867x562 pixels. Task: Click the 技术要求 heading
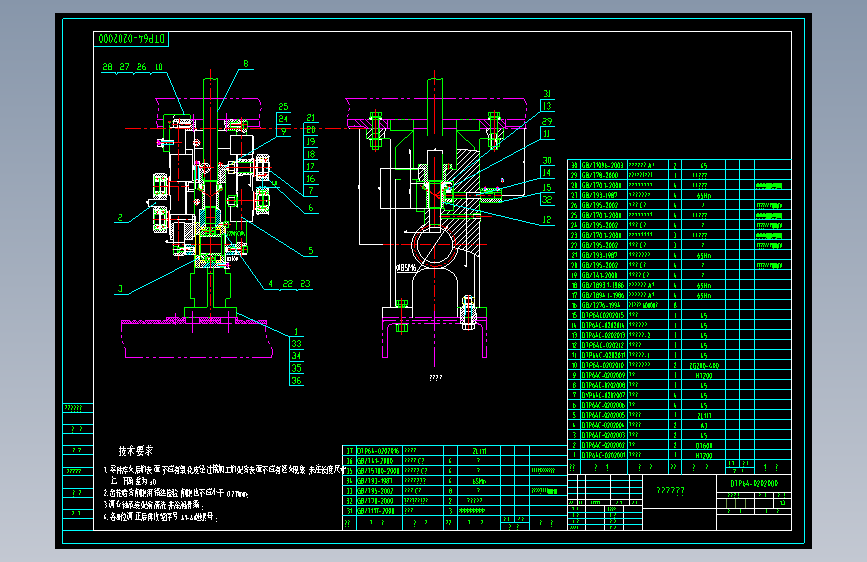tap(135, 451)
